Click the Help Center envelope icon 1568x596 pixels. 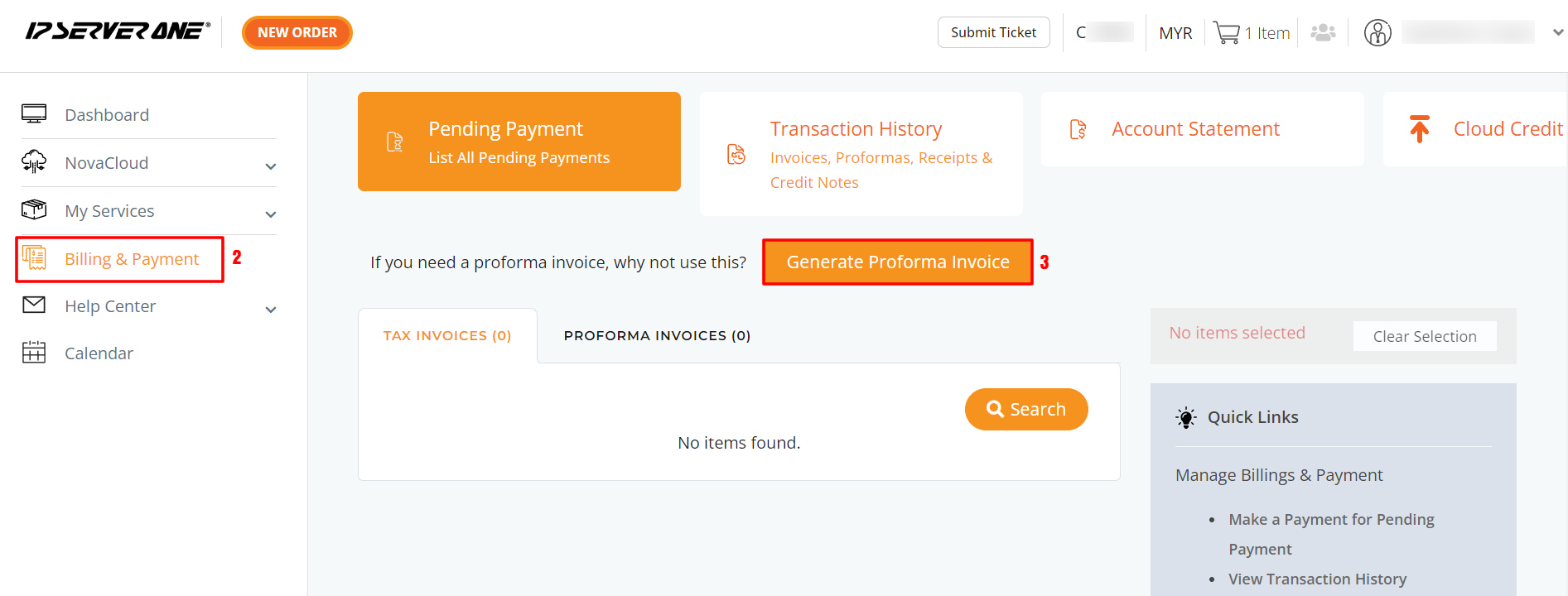pyautogui.click(x=34, y=305)
